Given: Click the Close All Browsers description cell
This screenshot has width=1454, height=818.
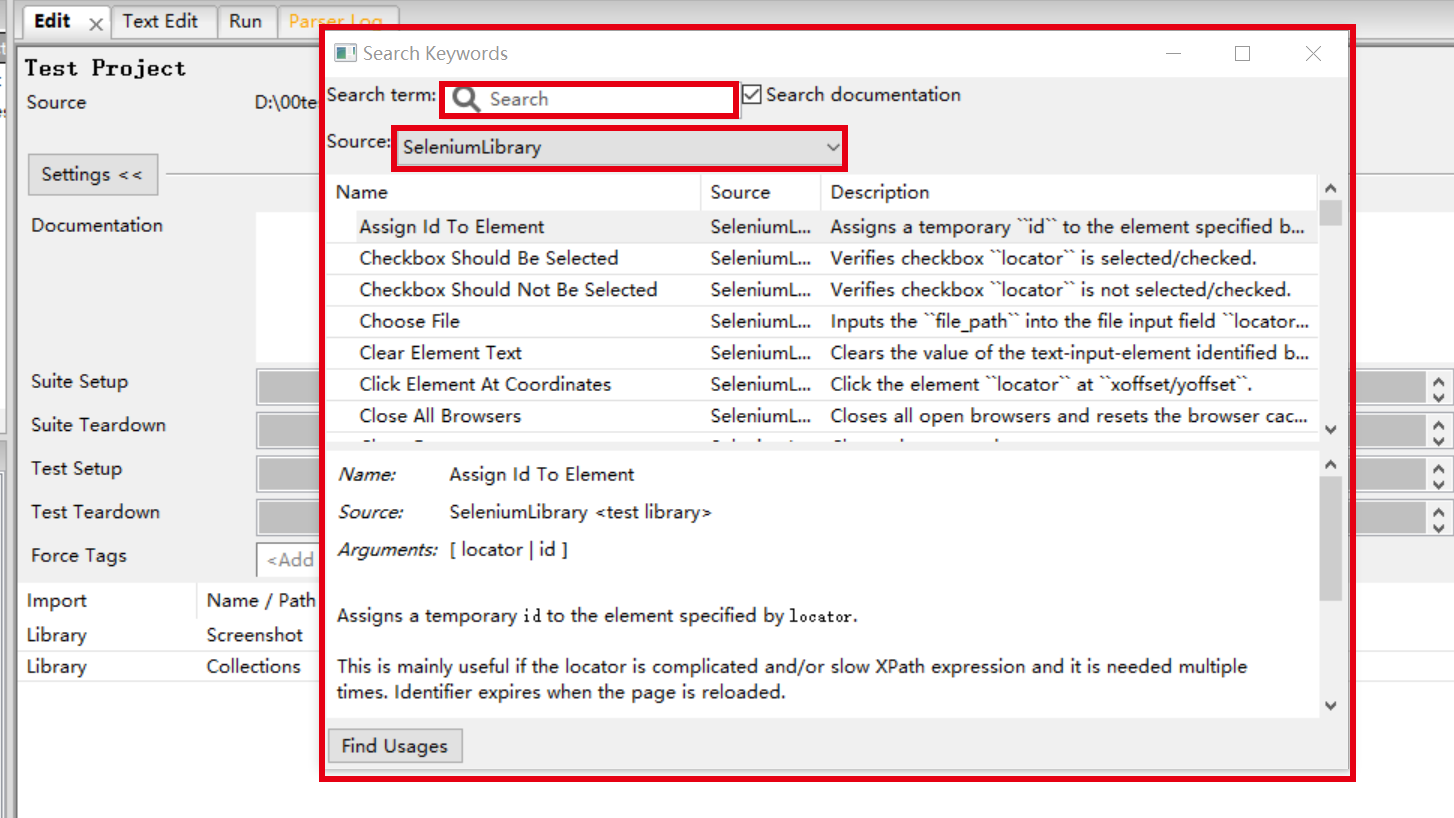Looking at the screenshot, I should pos(1069,416).
